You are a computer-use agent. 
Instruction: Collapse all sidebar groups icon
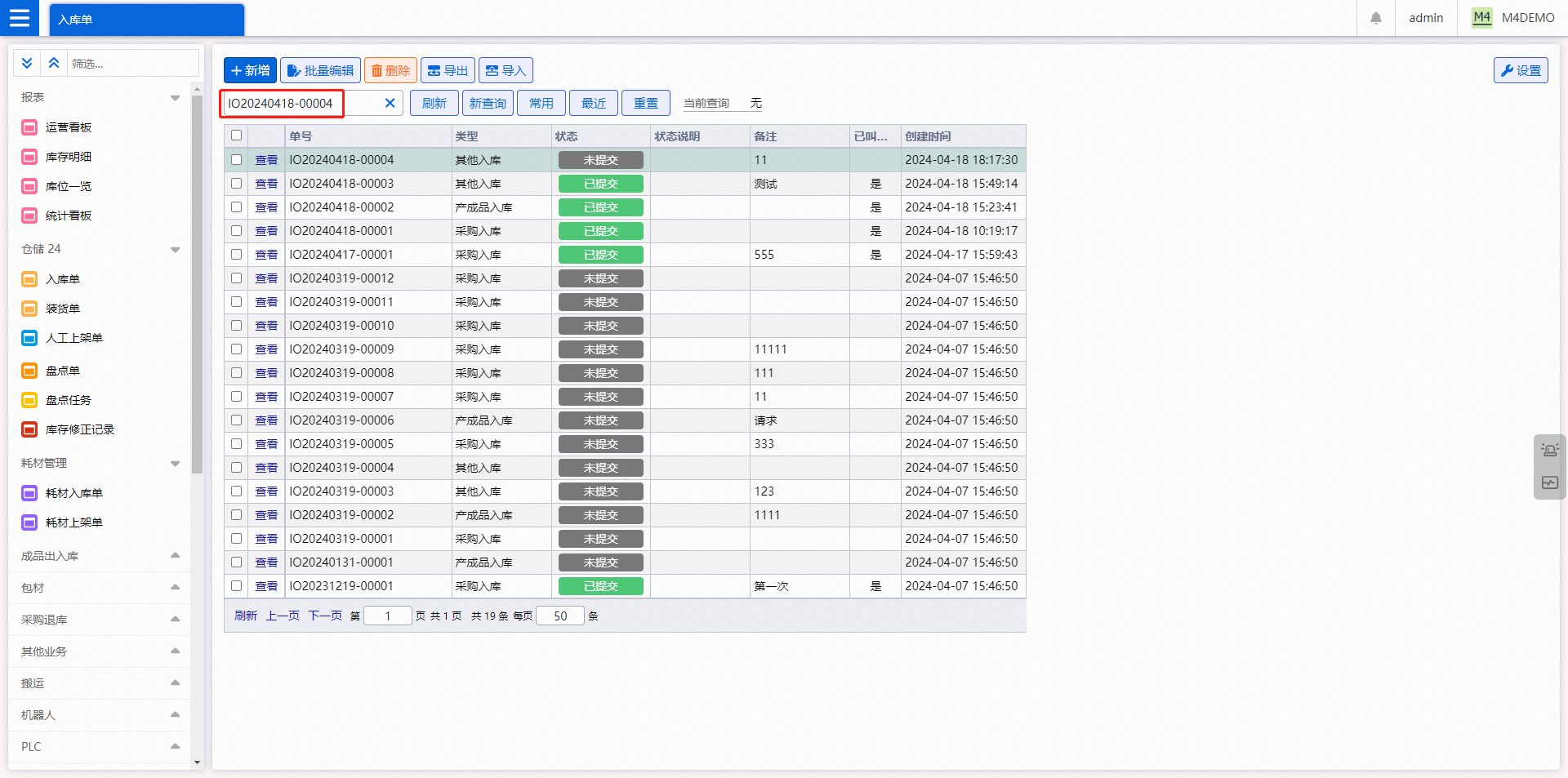(x=54, y=63)
